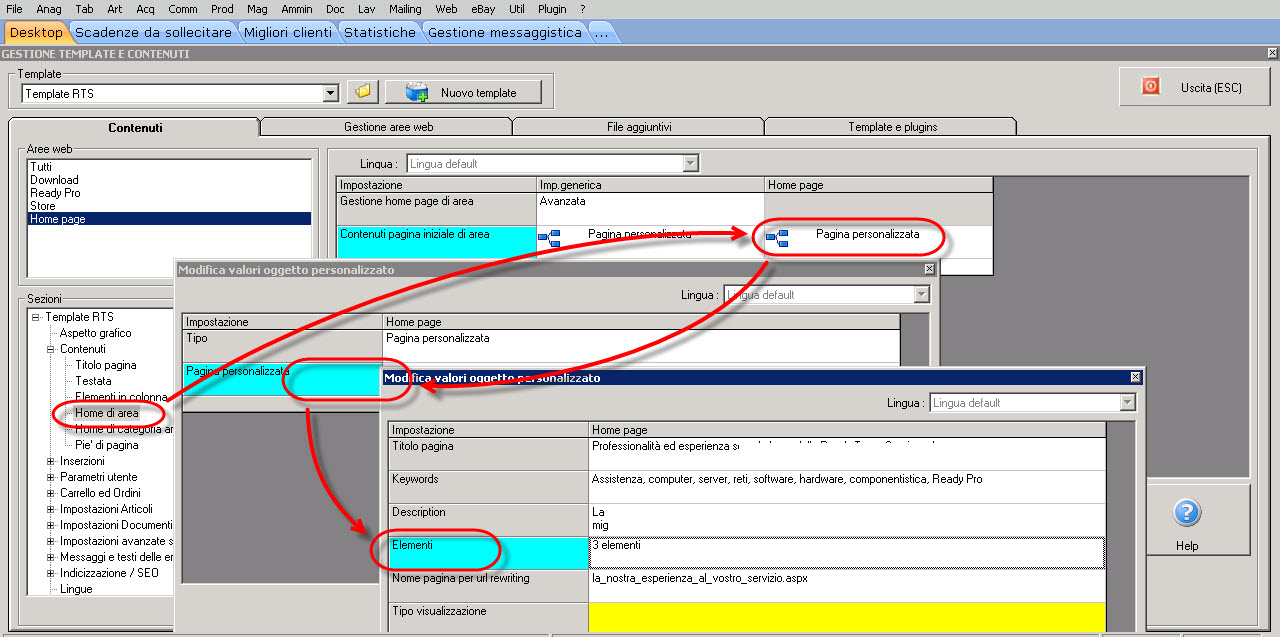Click the Avanzata value cell

click(x=650, y=208)
